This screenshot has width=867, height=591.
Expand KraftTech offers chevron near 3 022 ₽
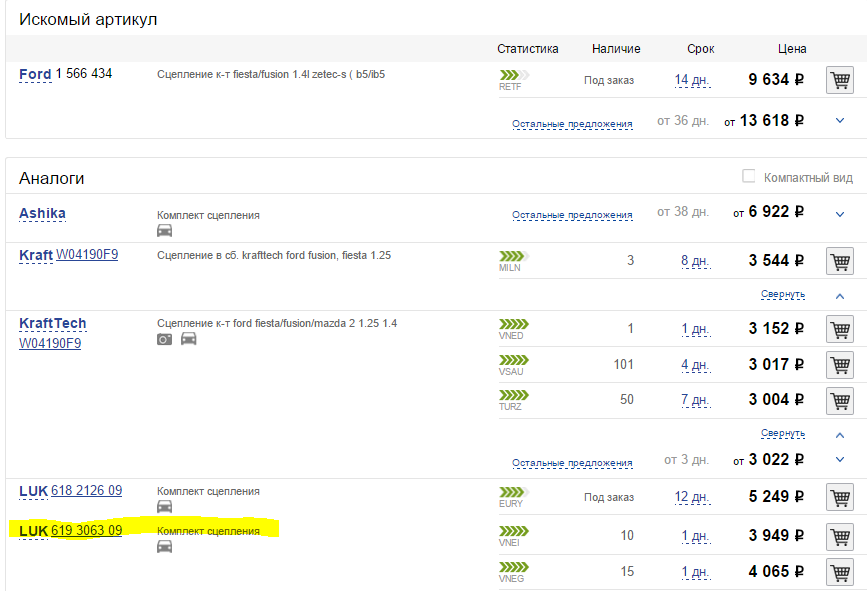840,459
